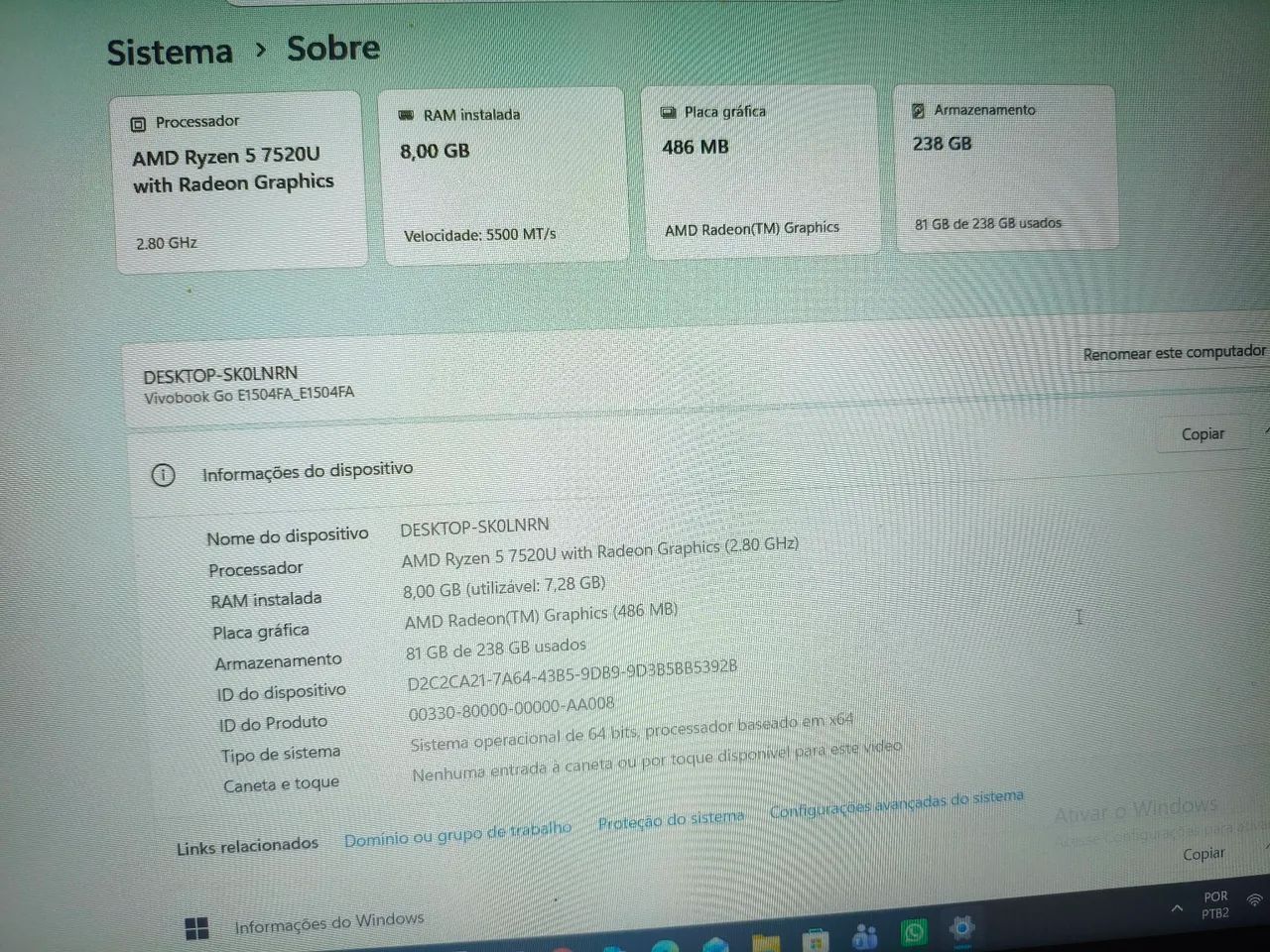Click the info icon beside Informações do dispositivo
The width and height of the screenshot is (1270, 952).
(163, 475)
